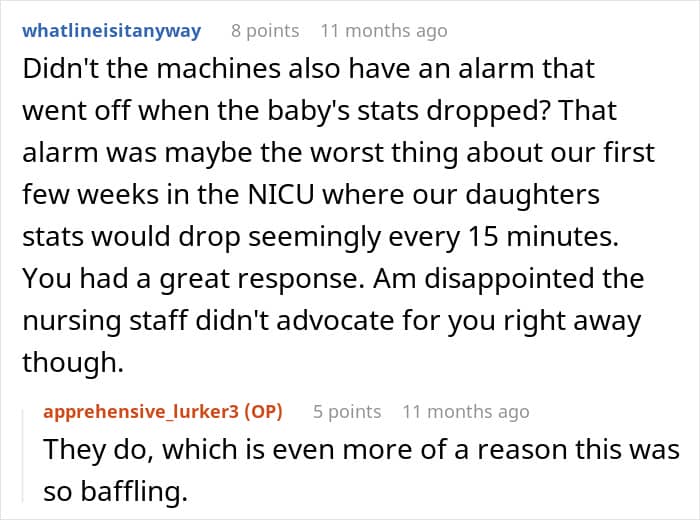700x520 pixels.
Task: Open the top comment's "11 months ago" timestamp
Action: 384,31
